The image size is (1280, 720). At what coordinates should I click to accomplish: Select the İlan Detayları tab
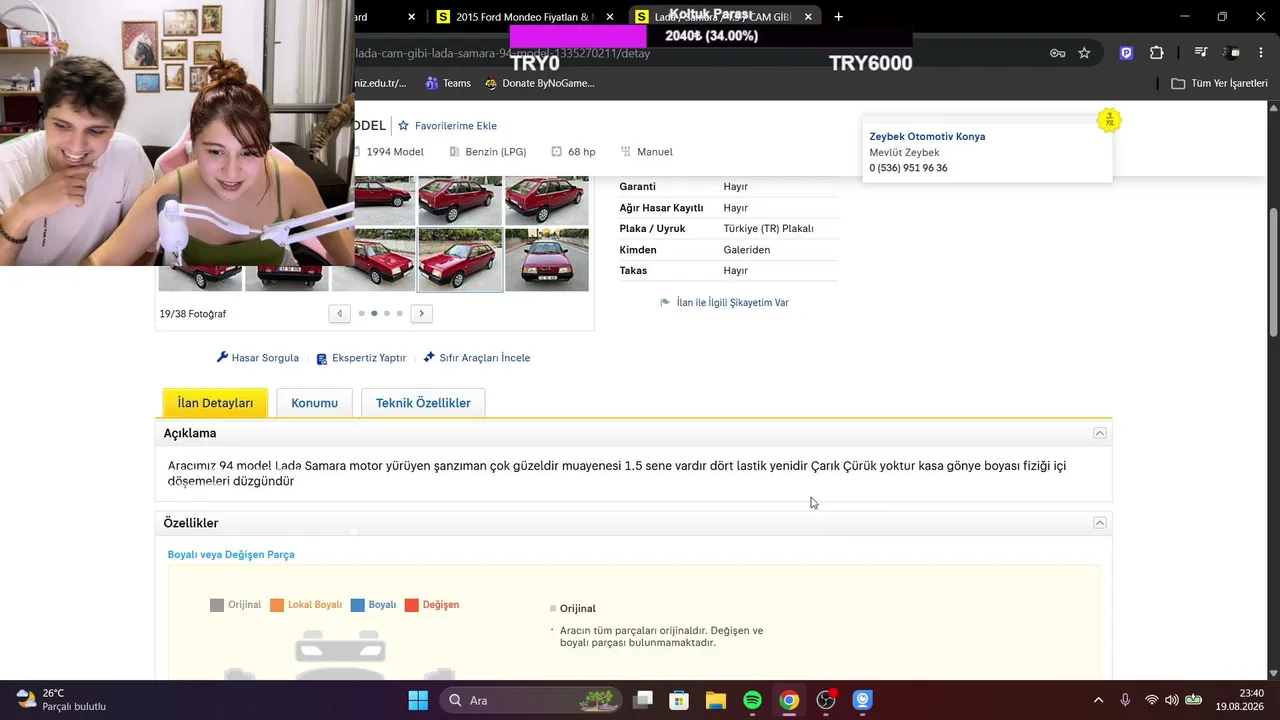click(x=215, y=403)
